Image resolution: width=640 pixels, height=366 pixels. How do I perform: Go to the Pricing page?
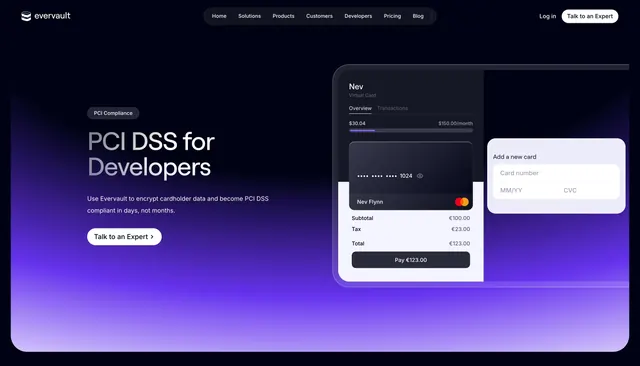pyautogui.click(x=392, y=16)
